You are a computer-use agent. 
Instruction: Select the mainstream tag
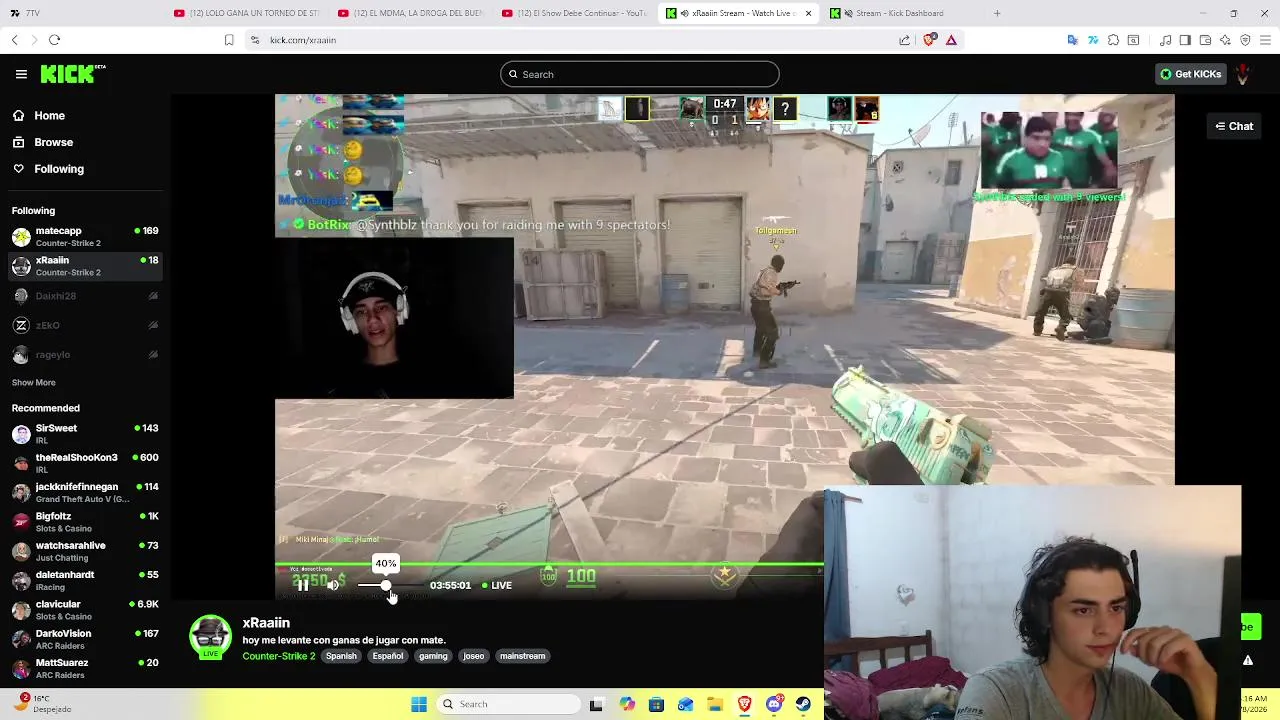pyautogui.click(x=523, y=657)
